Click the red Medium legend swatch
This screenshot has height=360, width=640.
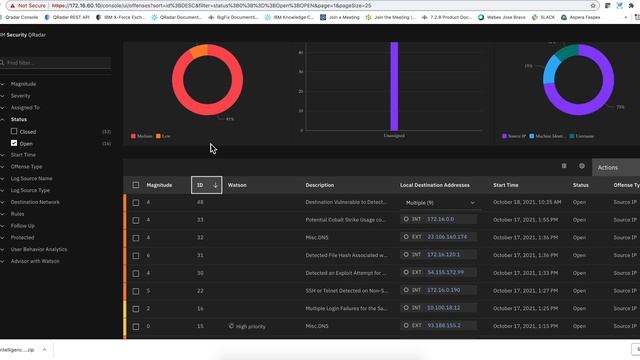click(133, 136)
